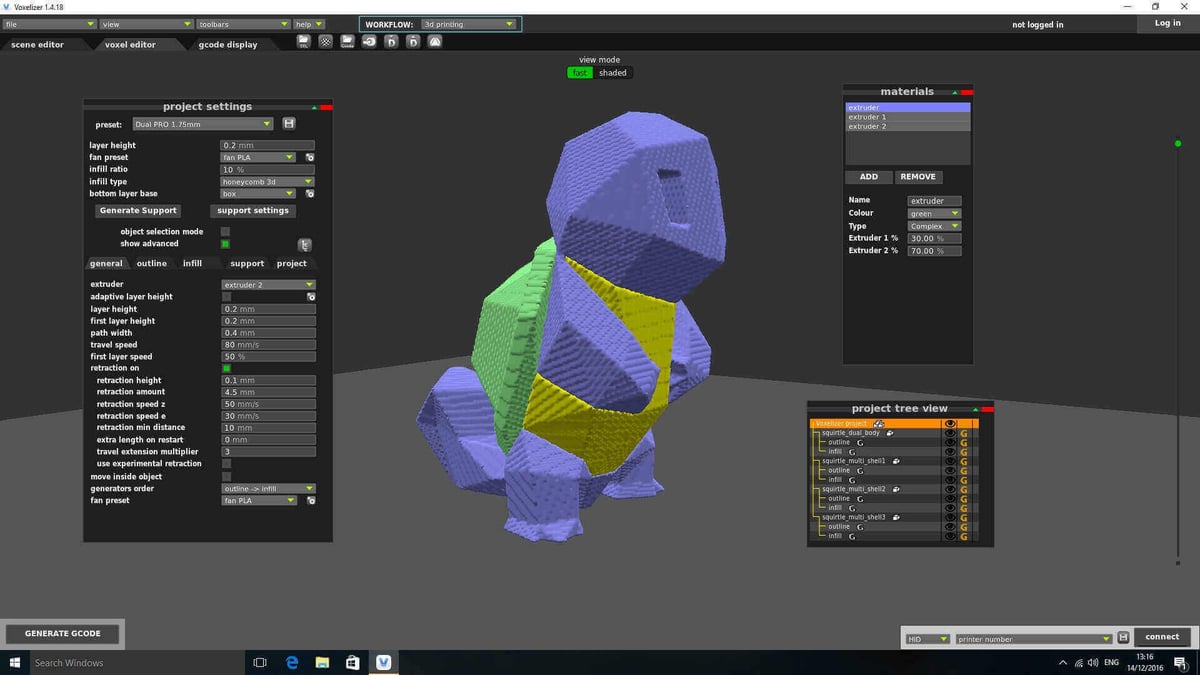Open generators order dropdown
Viewport: 1200px width, 675px height.
coord(269,489)
